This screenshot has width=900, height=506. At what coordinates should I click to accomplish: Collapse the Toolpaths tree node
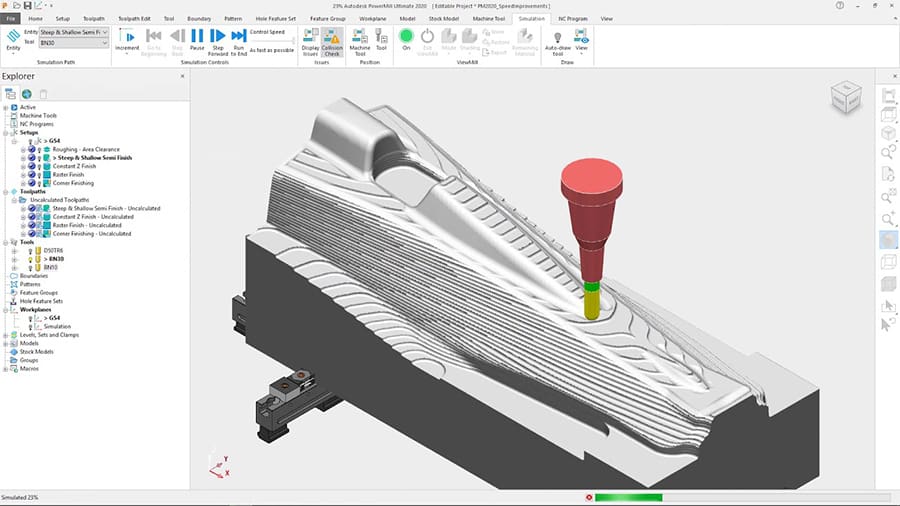click(x=6, y=192)
